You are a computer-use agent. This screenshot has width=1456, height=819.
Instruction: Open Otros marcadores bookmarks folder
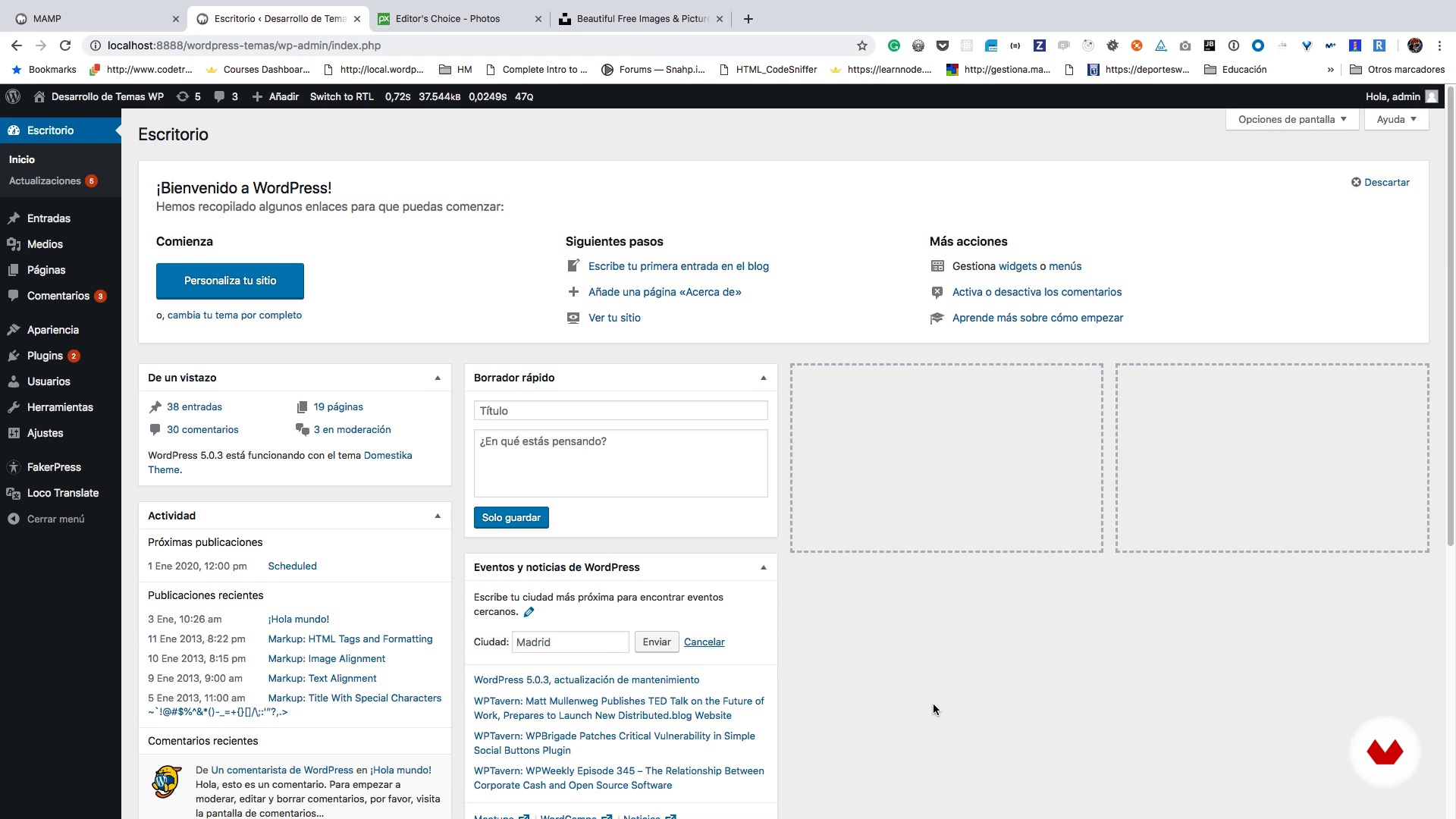pos(1398,70)
